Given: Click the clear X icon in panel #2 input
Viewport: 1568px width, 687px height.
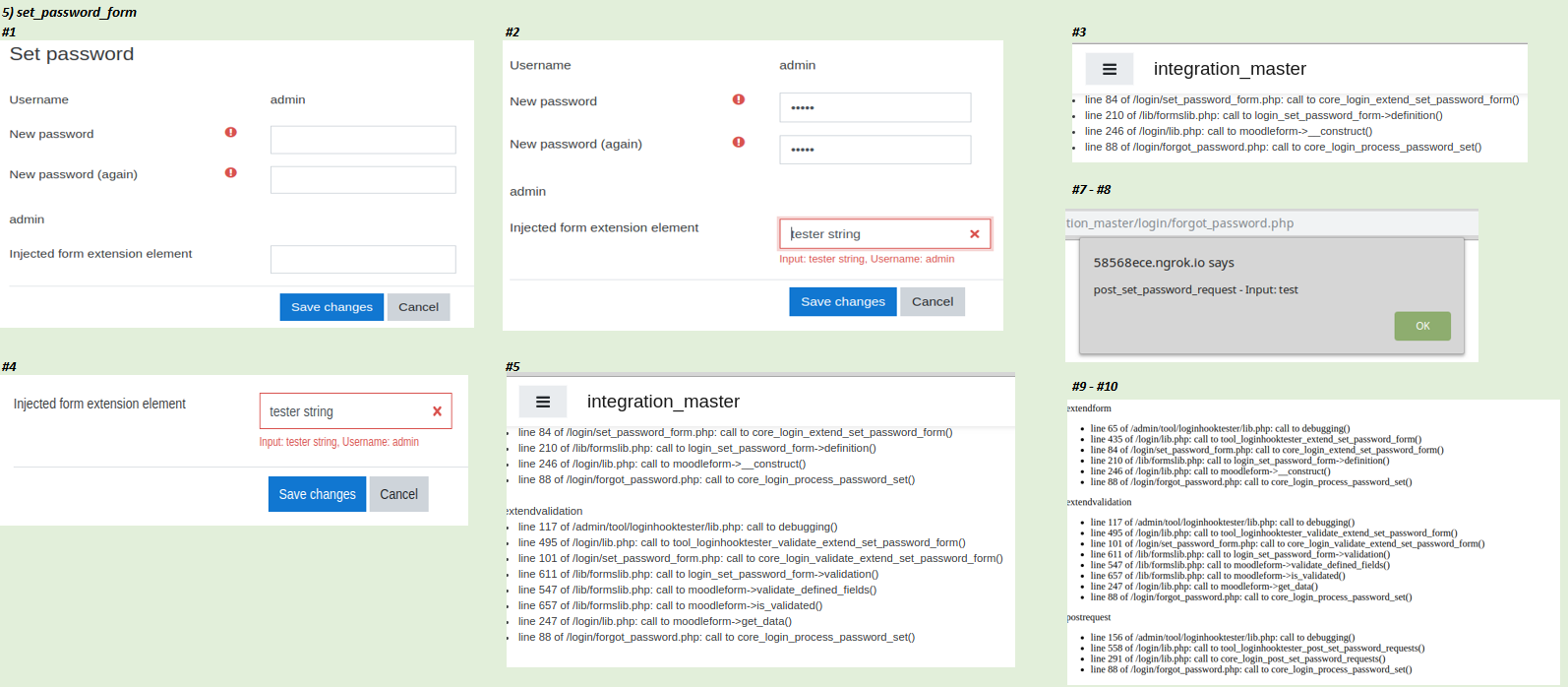Looking at the screenshot, I should (974, 234).
